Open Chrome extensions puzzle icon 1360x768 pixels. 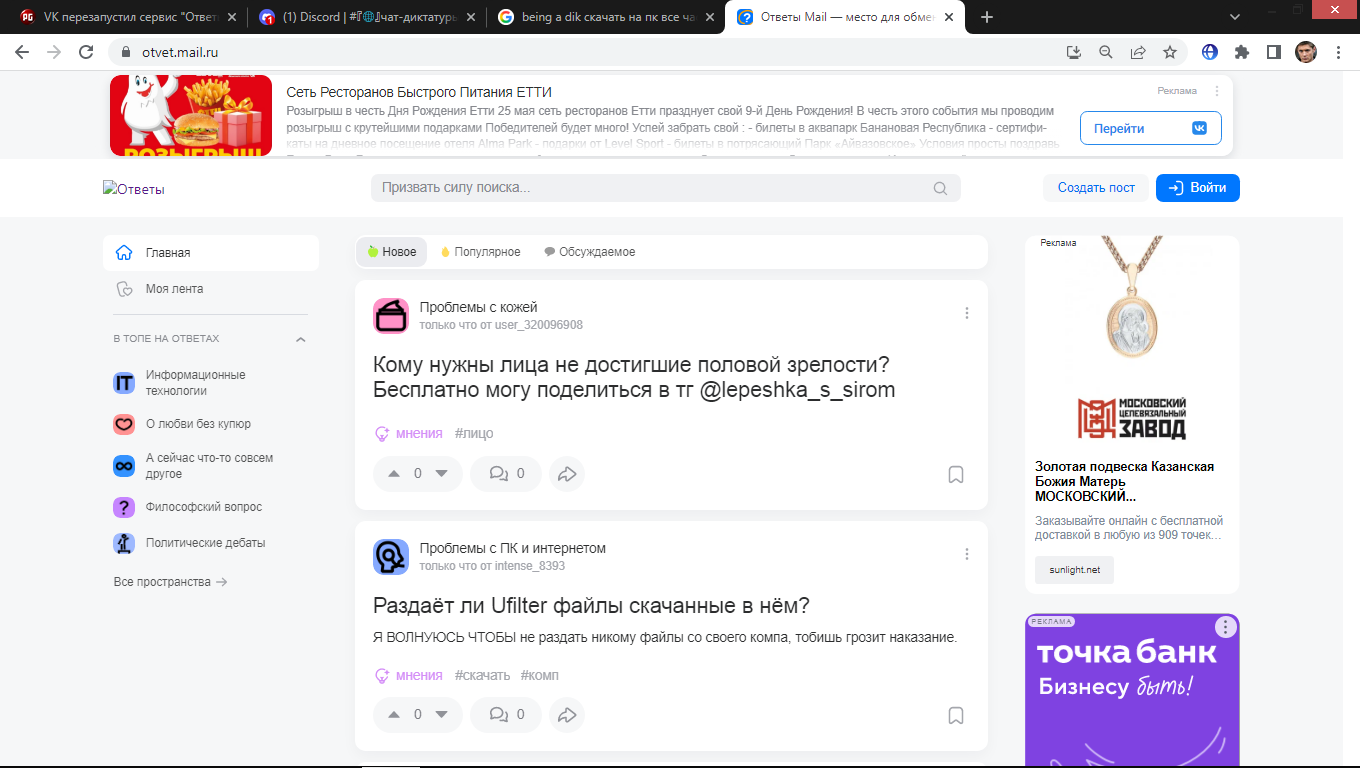[x=1242, y=52]
